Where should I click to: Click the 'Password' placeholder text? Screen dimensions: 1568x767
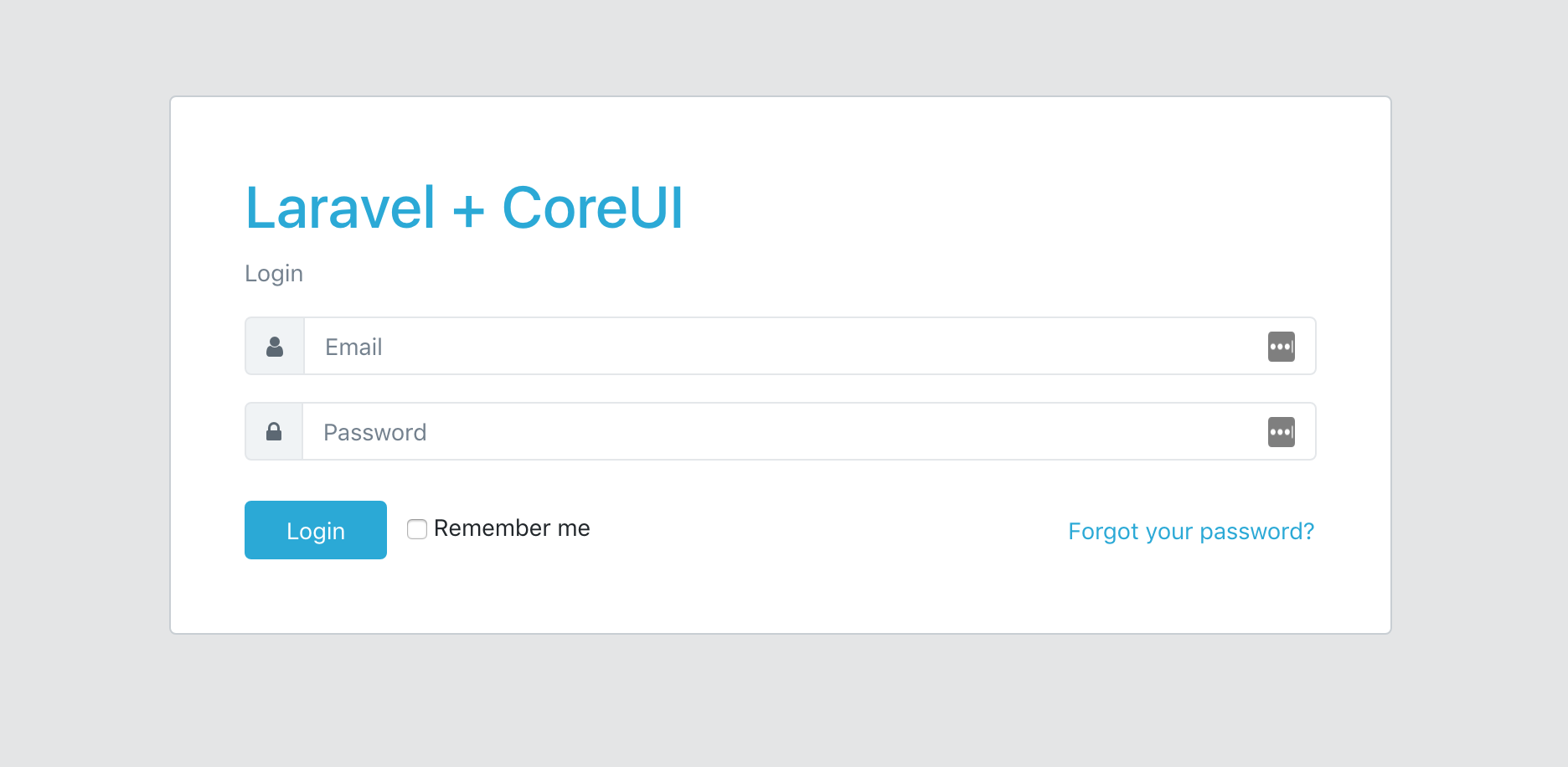[x=375, y=433]
